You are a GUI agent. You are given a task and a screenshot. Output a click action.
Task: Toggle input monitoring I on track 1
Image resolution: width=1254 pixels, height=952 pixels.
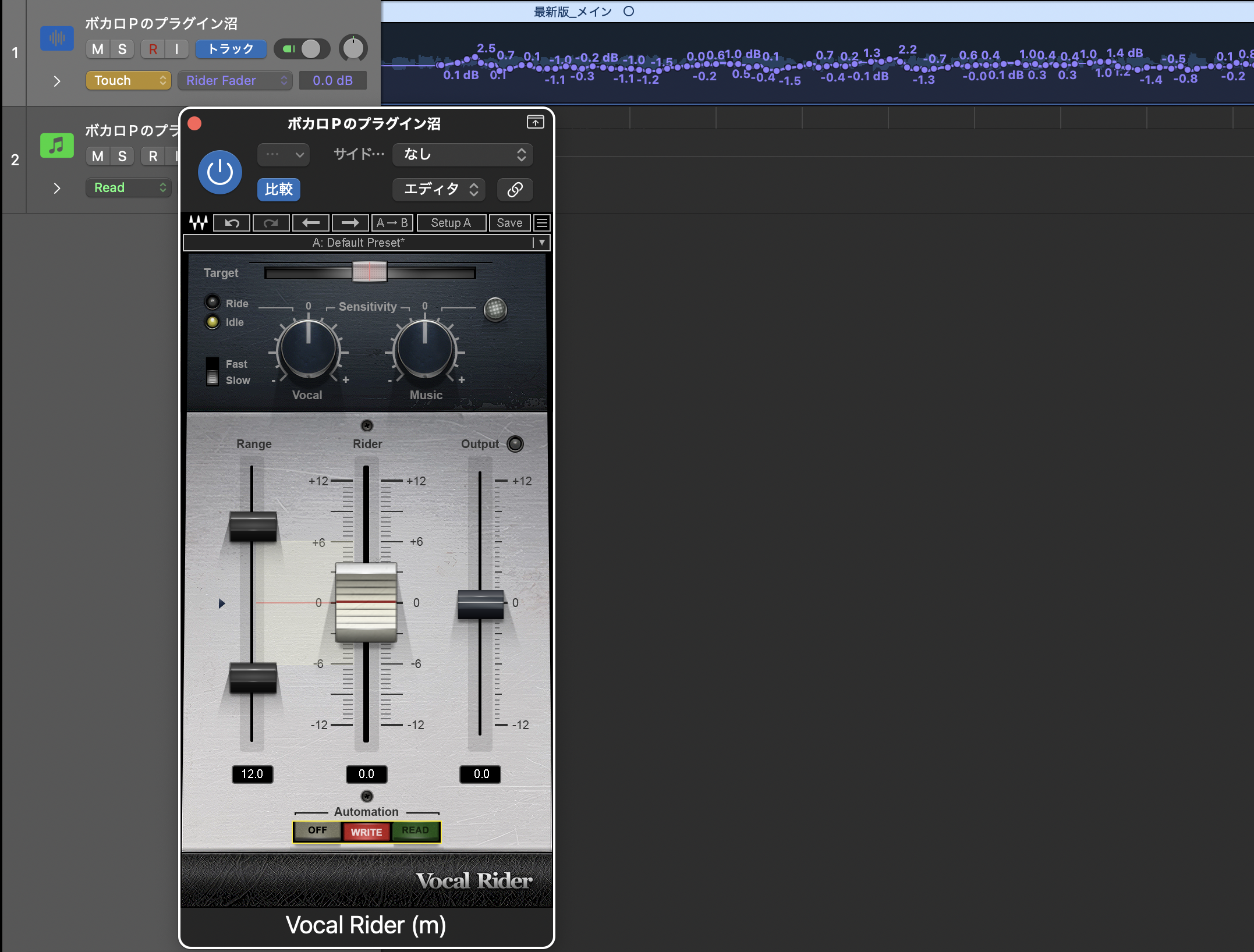(x=176, y=49)
